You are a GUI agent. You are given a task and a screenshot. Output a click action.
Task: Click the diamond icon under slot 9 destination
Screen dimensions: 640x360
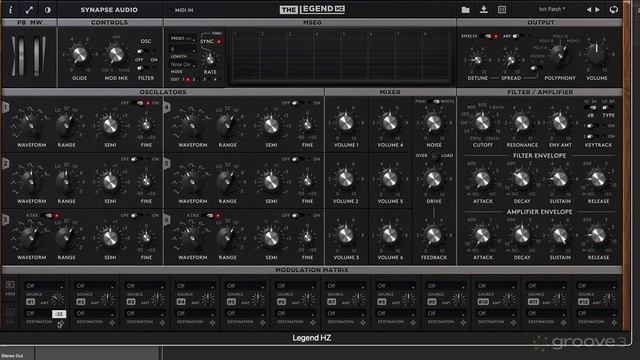click(463, 323)
